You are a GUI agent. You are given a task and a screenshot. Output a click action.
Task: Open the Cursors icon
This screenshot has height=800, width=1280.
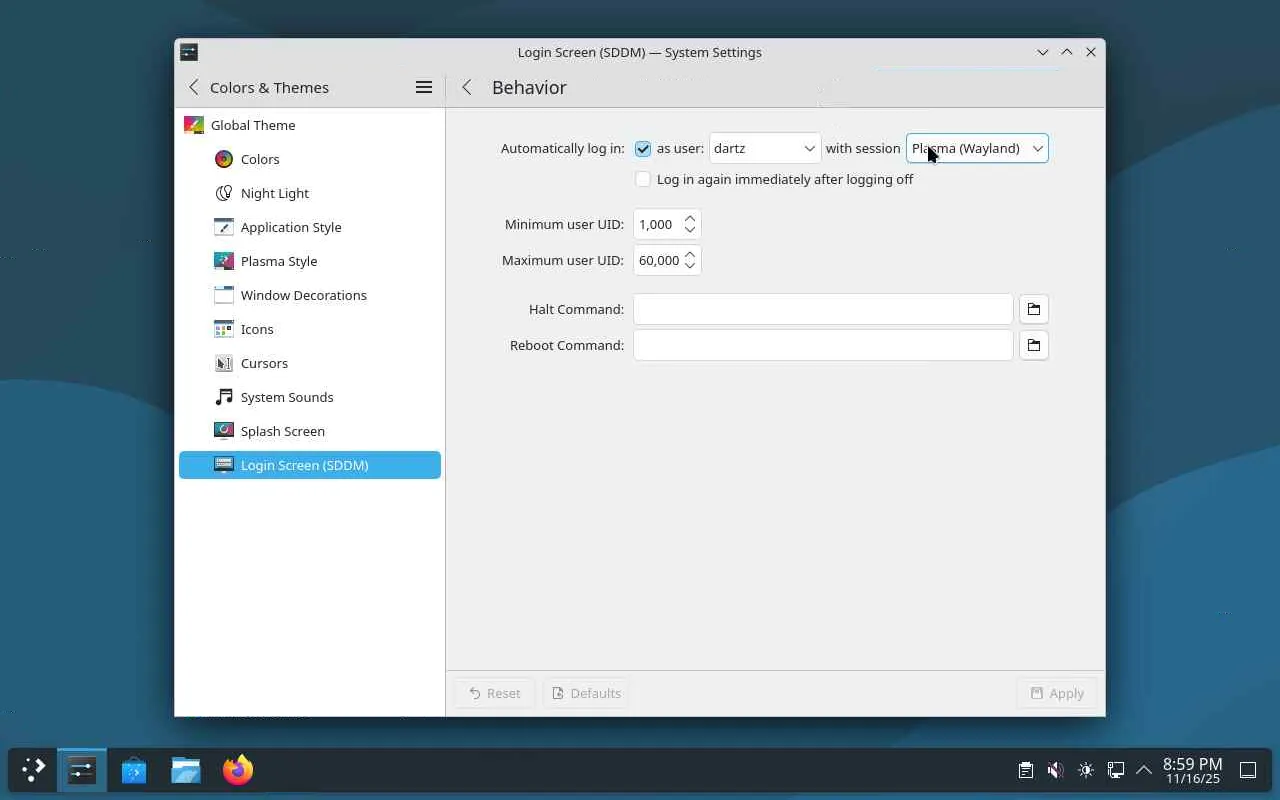pos(224,363)
